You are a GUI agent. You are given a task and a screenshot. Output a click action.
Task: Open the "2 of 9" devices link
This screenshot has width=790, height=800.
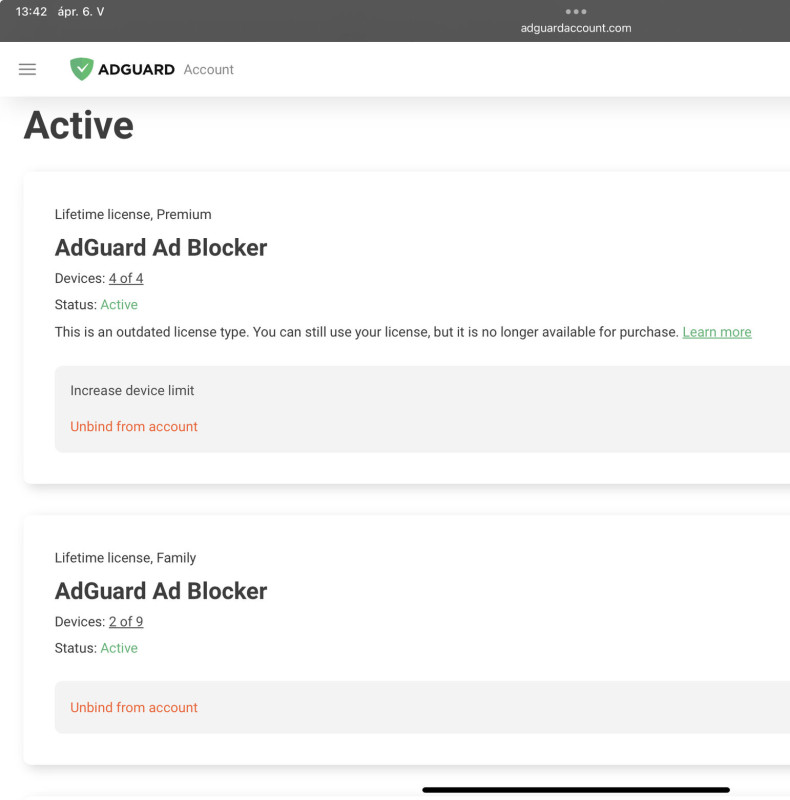pos(126,622)
